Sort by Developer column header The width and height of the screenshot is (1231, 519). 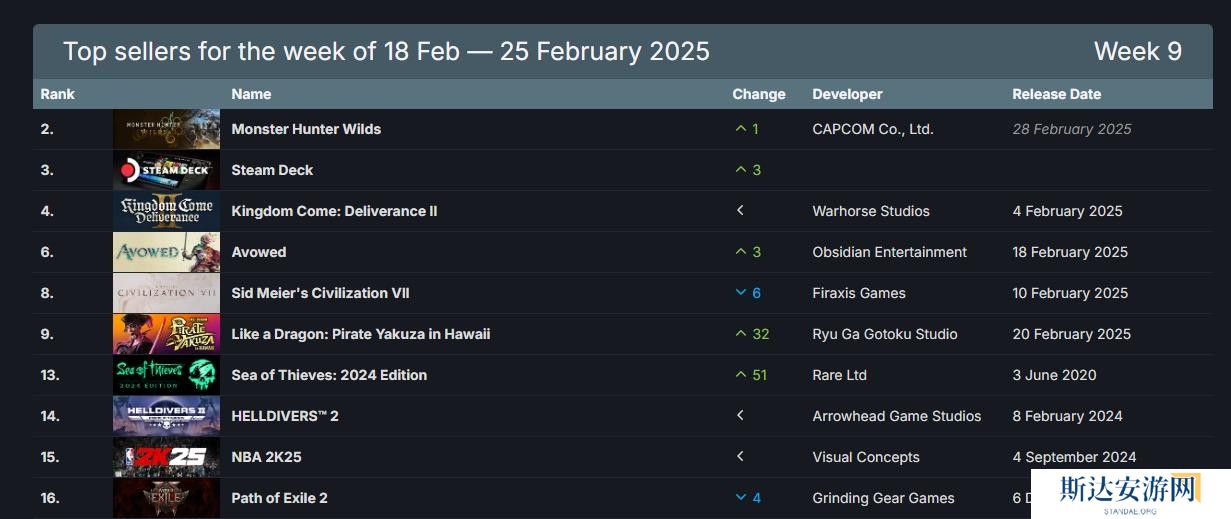847,94
